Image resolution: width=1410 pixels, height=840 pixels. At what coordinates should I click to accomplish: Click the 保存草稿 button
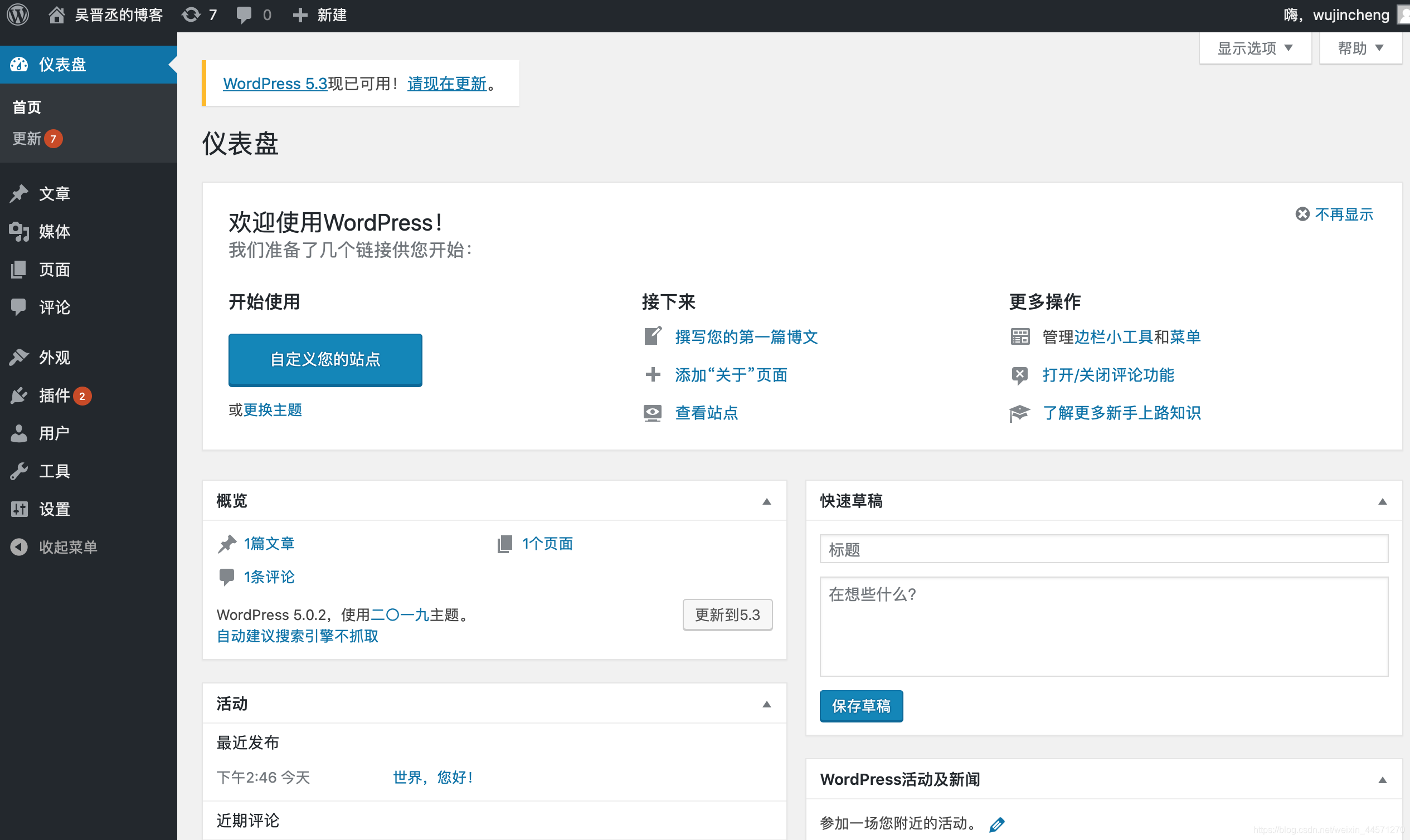point(860,706)
